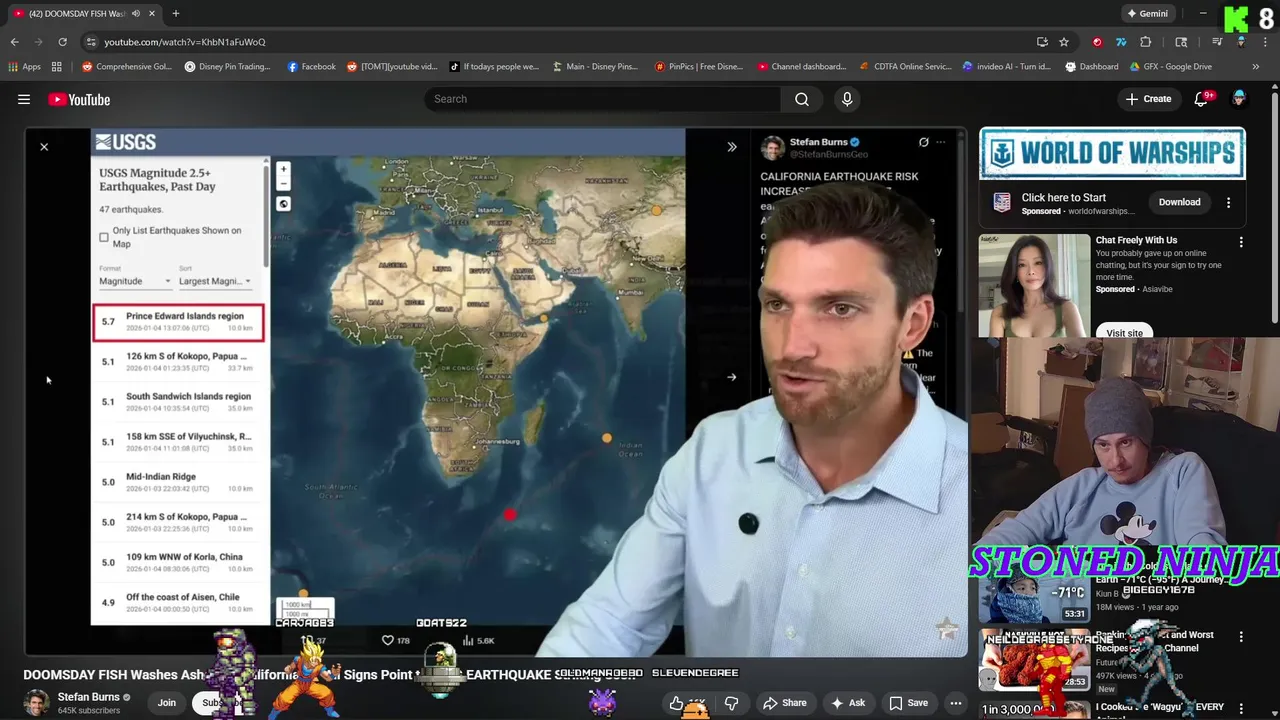The width and height of the screenshot is (1280, 720).
Task: Select the Prince Edward Islands region earthquake
Action: (179, 322)
